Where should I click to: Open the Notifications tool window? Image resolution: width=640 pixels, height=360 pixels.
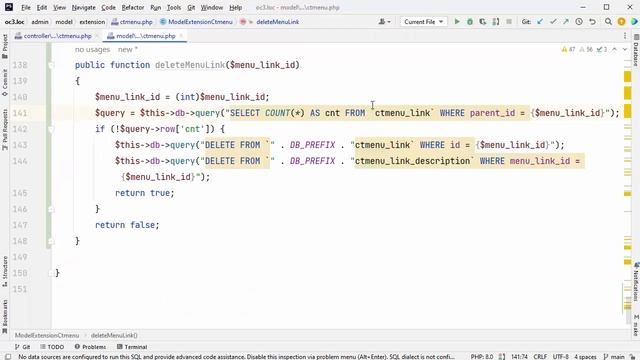click(636, 282)
